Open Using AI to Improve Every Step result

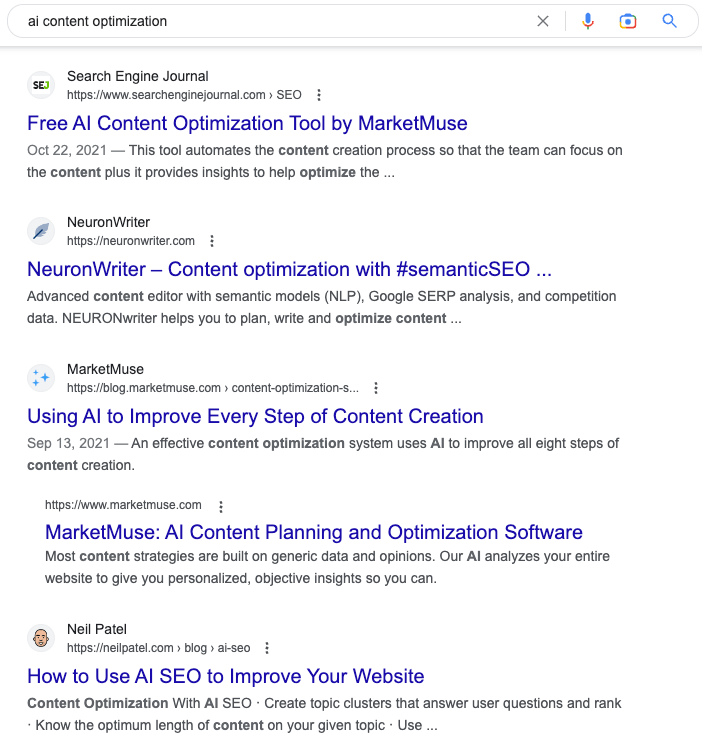coord(255,416)
